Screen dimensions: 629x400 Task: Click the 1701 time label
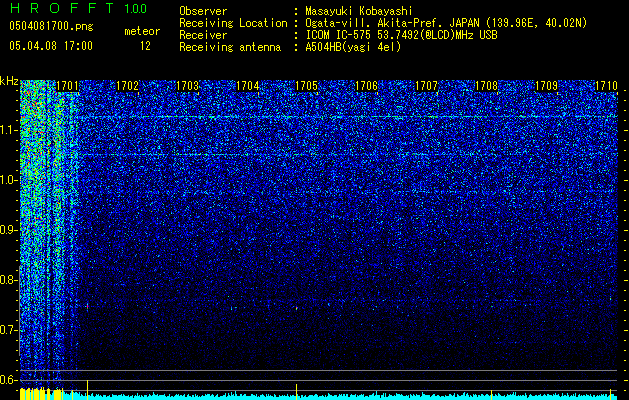(67, 86)
